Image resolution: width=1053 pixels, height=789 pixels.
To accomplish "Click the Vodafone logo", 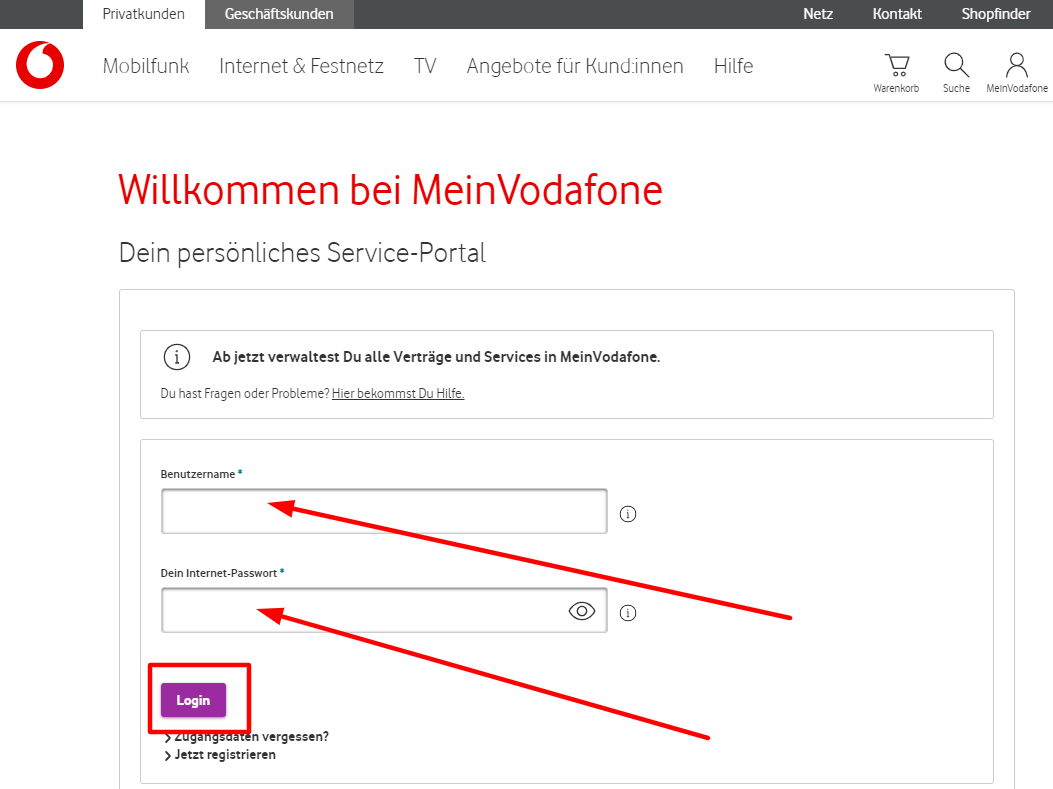I will pyautogui.click(x=40, y=65).
